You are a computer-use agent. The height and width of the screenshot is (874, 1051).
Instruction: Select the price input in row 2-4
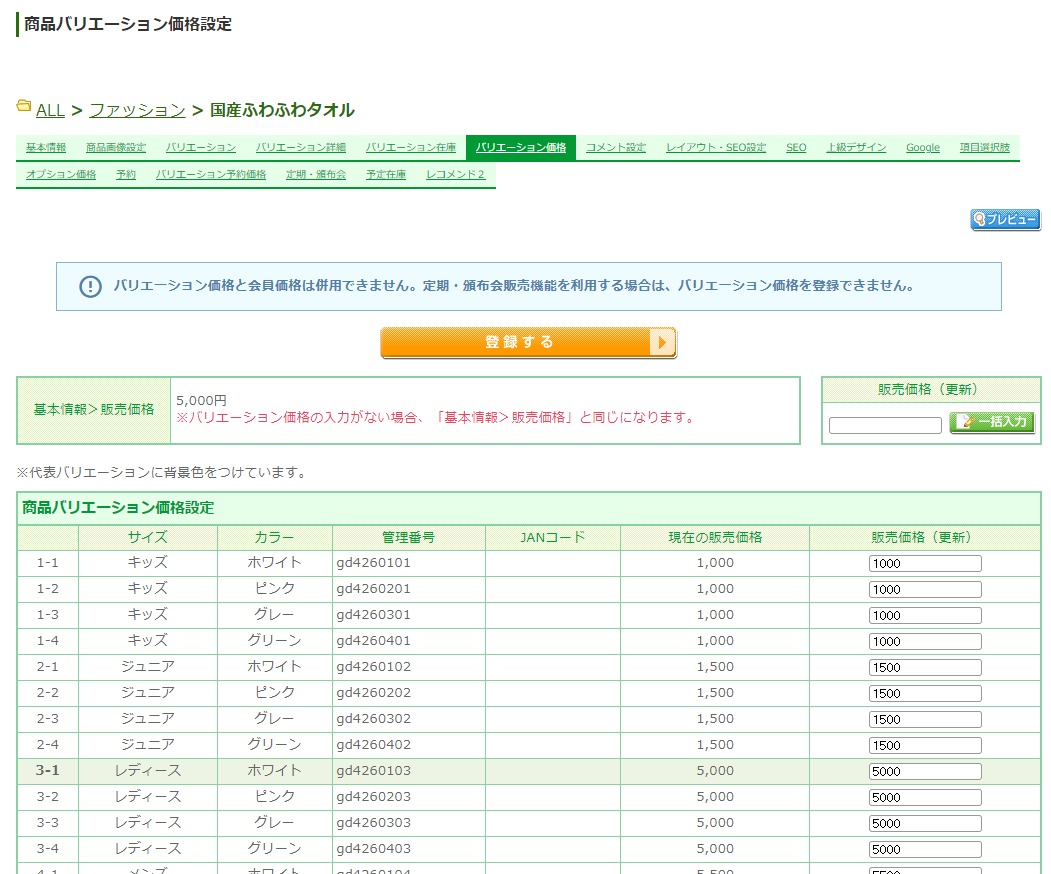point(925,745)
